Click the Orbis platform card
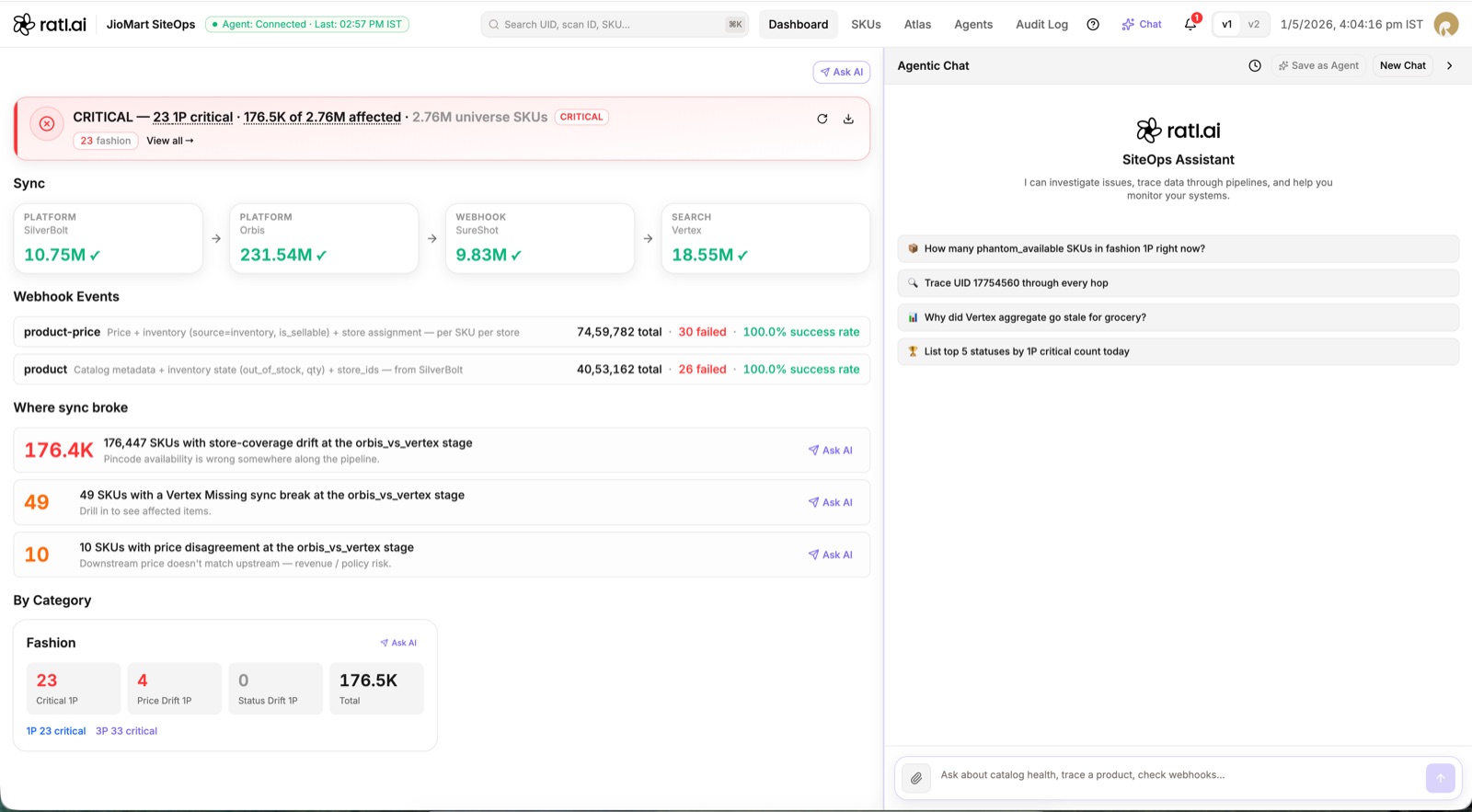 point(324,238)
